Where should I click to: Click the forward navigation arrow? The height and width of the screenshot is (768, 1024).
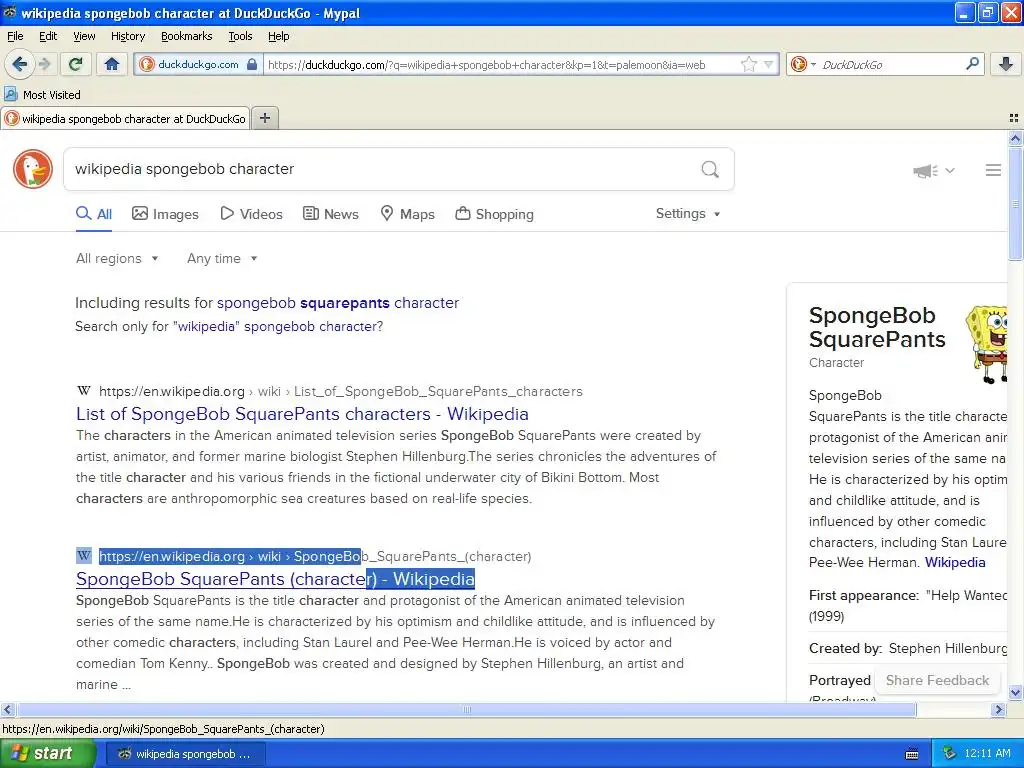pos(45,64)
